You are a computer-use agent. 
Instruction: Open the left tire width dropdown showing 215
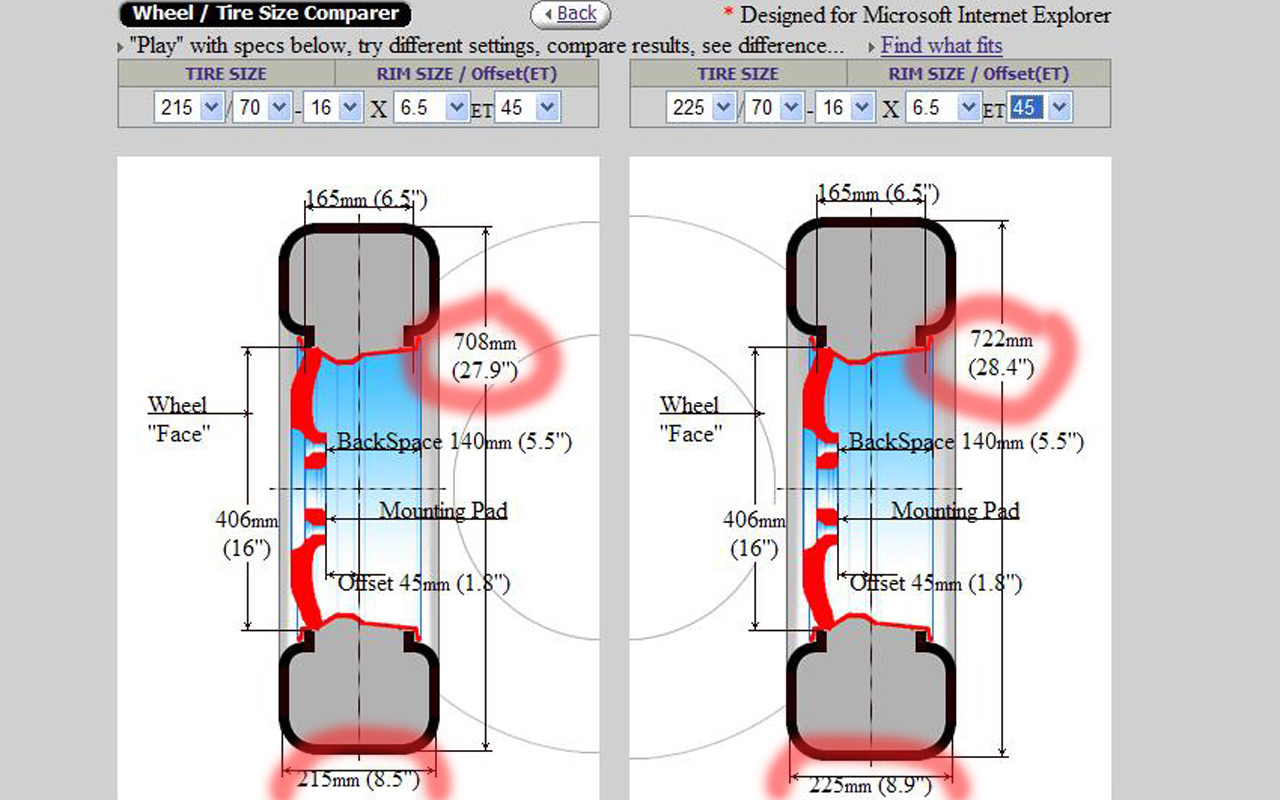click(x=189, y=108)
